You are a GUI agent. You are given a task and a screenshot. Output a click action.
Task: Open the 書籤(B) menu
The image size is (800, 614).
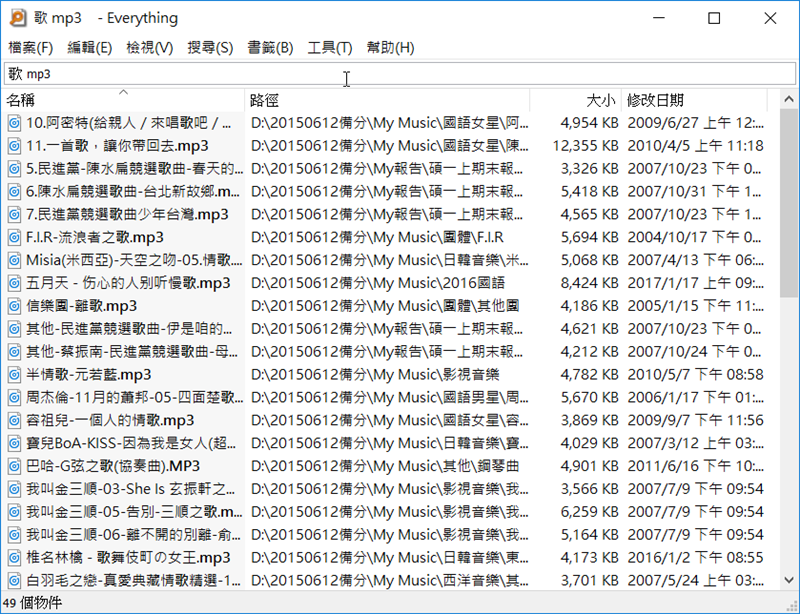coord(270,48)
